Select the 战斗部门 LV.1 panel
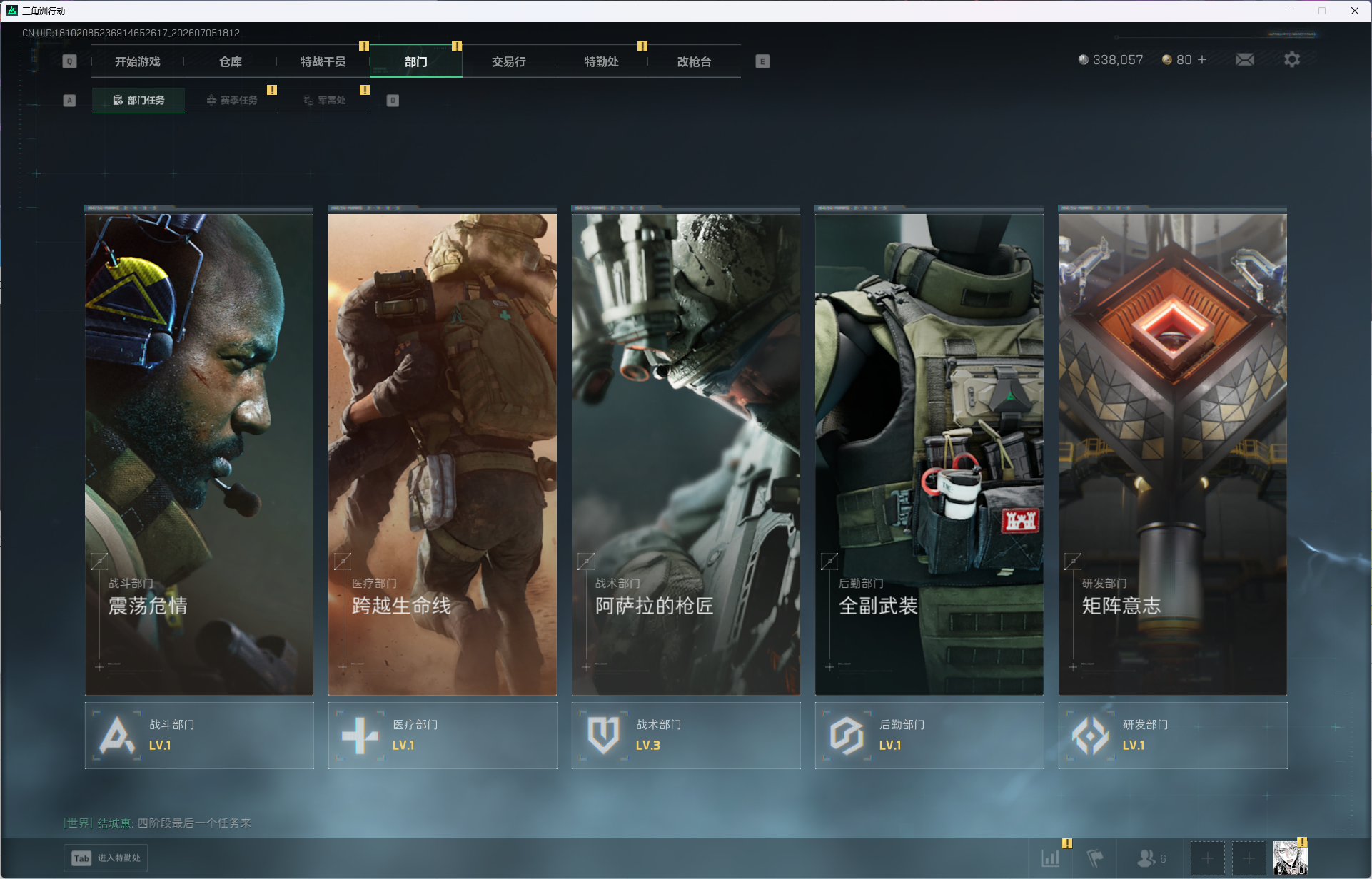Viewport: 1372px width, 879px height. (x=199, y=736)
